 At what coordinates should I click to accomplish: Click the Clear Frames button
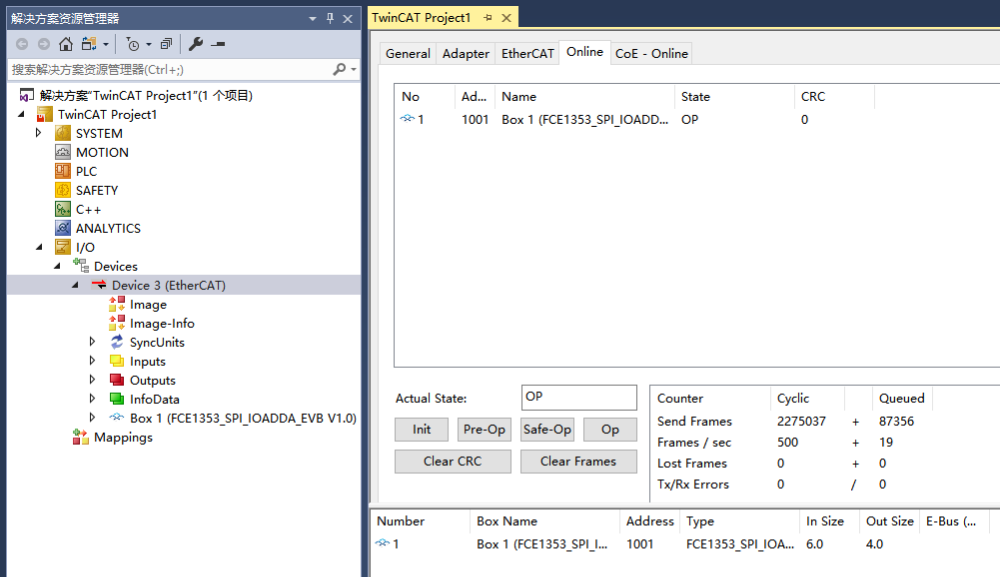578,461
